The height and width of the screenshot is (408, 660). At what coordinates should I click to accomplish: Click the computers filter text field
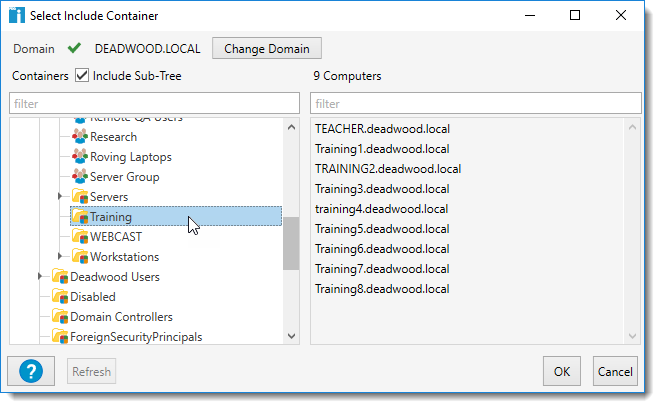click(x=475, y=103)
